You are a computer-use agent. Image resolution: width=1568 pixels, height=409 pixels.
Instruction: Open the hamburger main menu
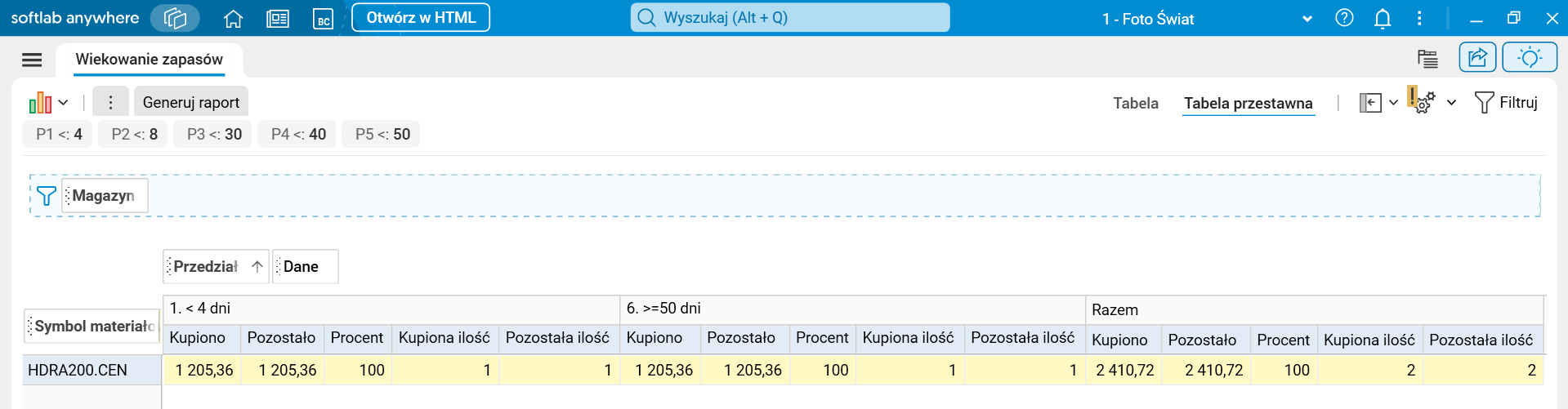(32, 60)
